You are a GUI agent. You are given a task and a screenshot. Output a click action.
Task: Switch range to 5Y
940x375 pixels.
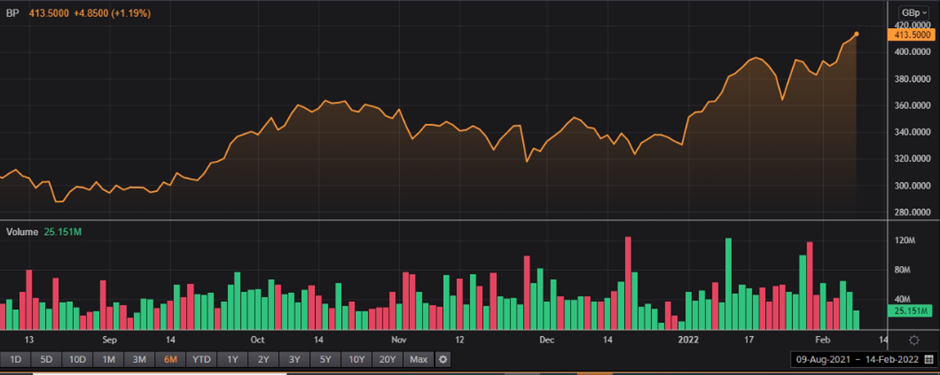(x=326, y=359)
